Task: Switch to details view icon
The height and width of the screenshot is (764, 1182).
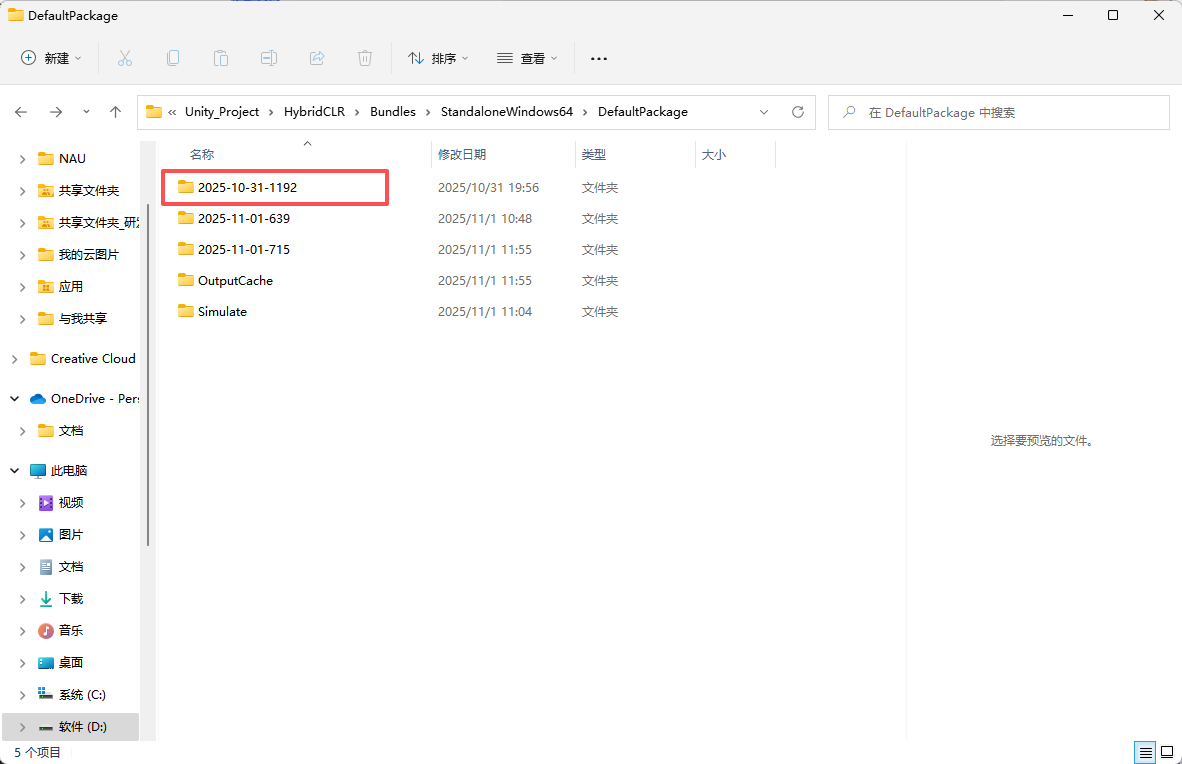Action: click(1145, 752)
